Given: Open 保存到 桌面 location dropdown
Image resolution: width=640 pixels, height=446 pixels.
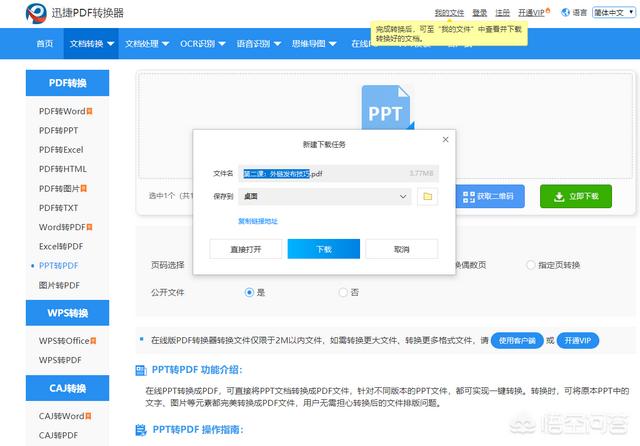Looking at the screenshot, I should (x=324, y=197).
